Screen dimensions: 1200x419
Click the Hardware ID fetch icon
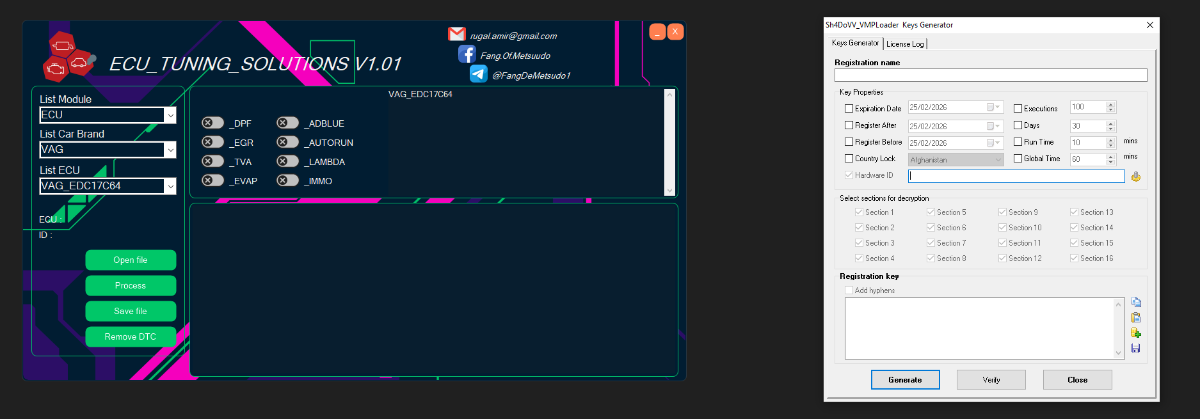pyautogui.click(x=1136, y=177)
